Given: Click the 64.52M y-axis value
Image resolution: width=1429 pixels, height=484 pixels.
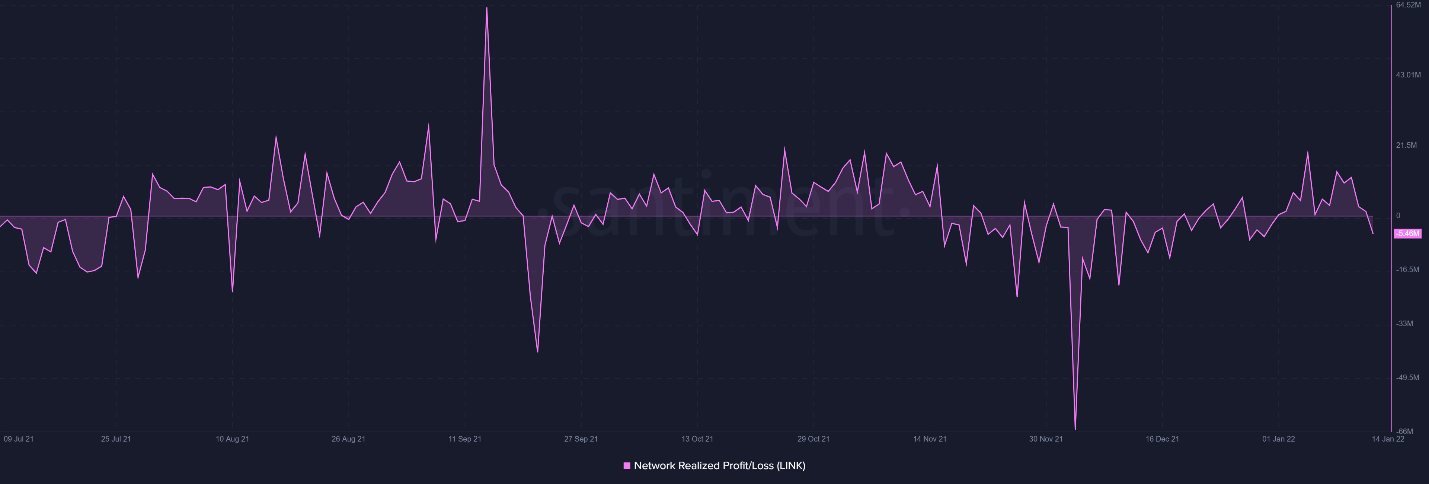Looking at the screenshot, I should tap(1408, 6).
